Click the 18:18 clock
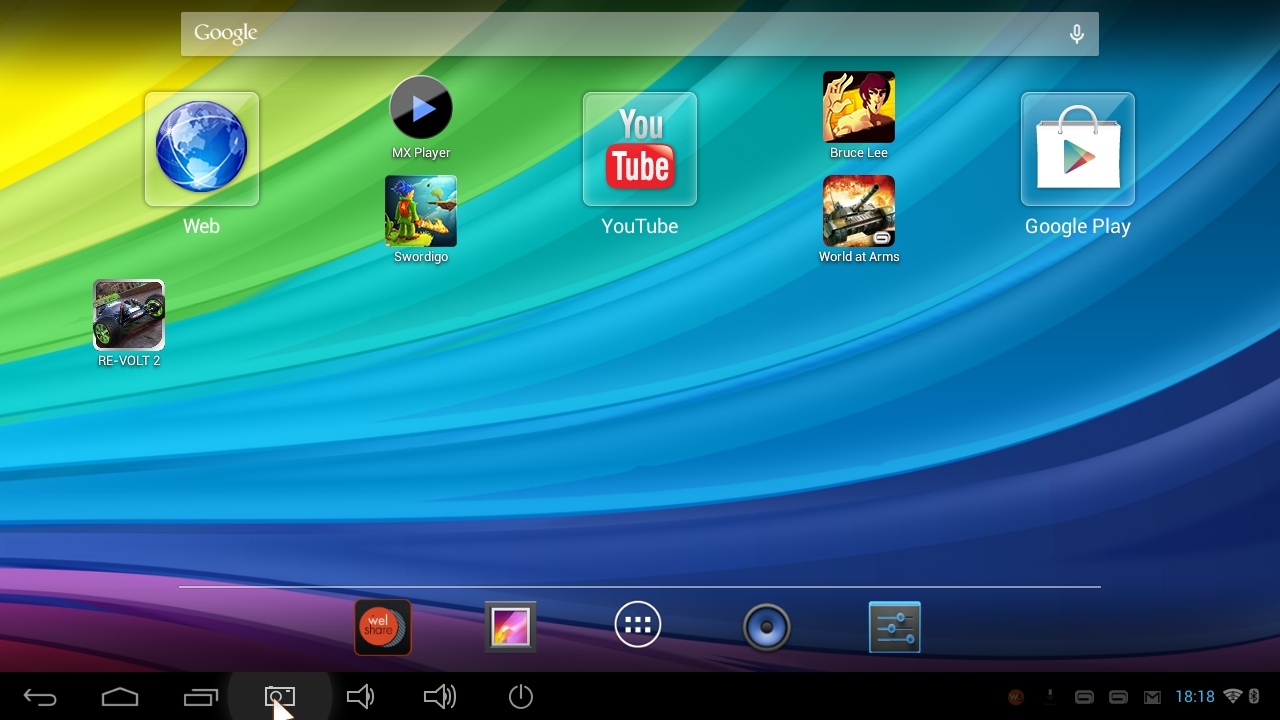The width and height of the screenshot is (1280, 720). (1195, 697)
